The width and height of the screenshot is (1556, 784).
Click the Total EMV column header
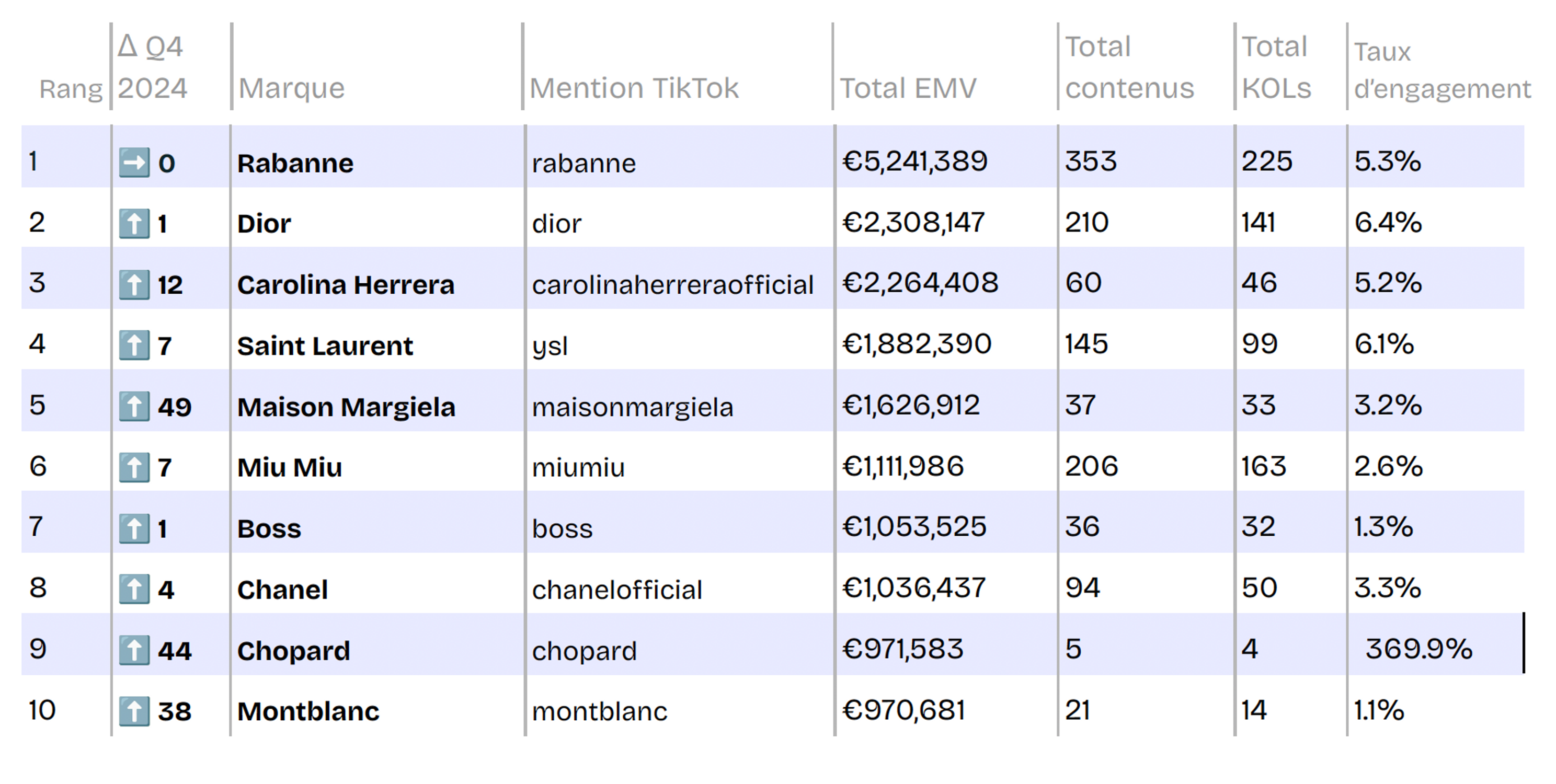(908, 88)
